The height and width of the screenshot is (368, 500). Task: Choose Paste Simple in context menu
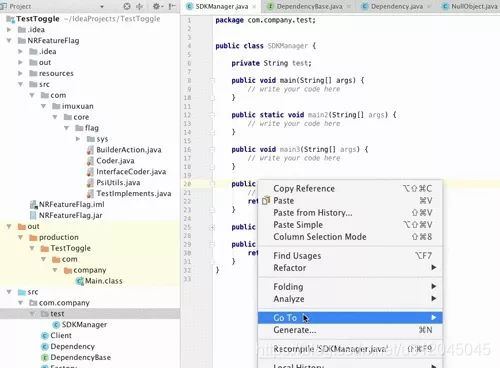[350, 225]
